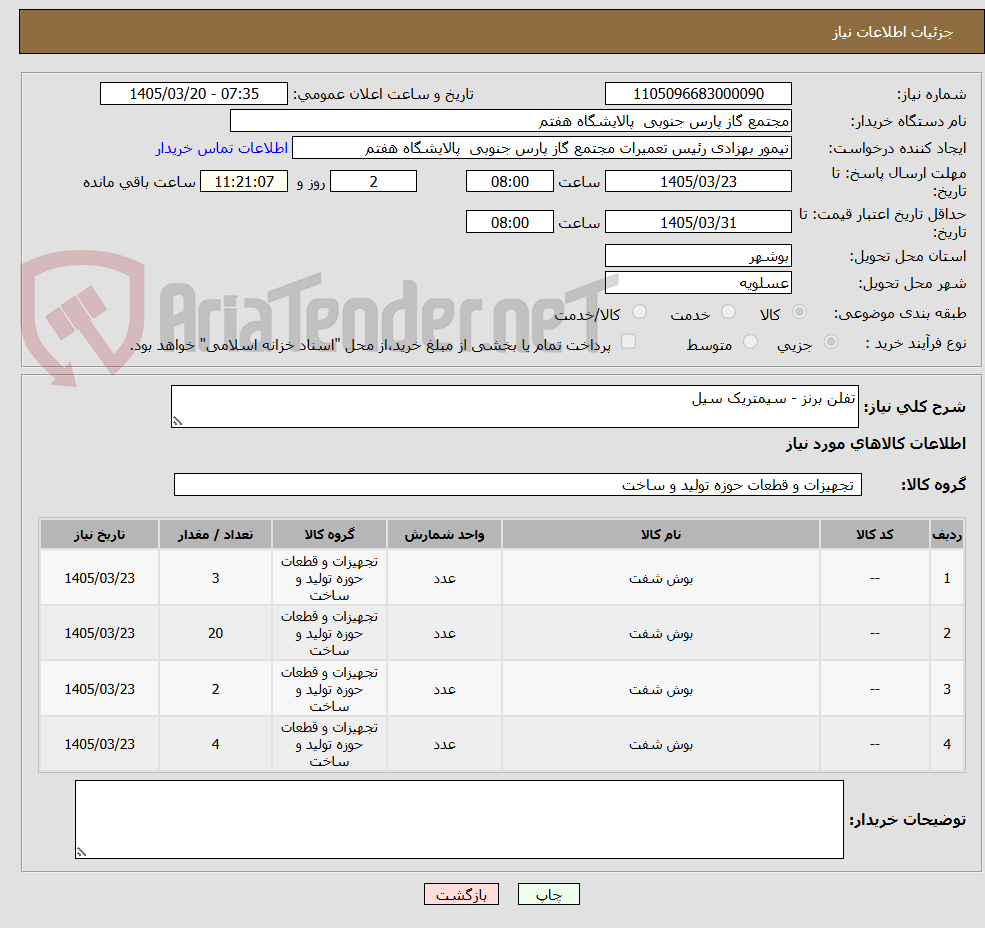Grab resize handle of شرح کلی نیاز box

(x=177, y=422)
